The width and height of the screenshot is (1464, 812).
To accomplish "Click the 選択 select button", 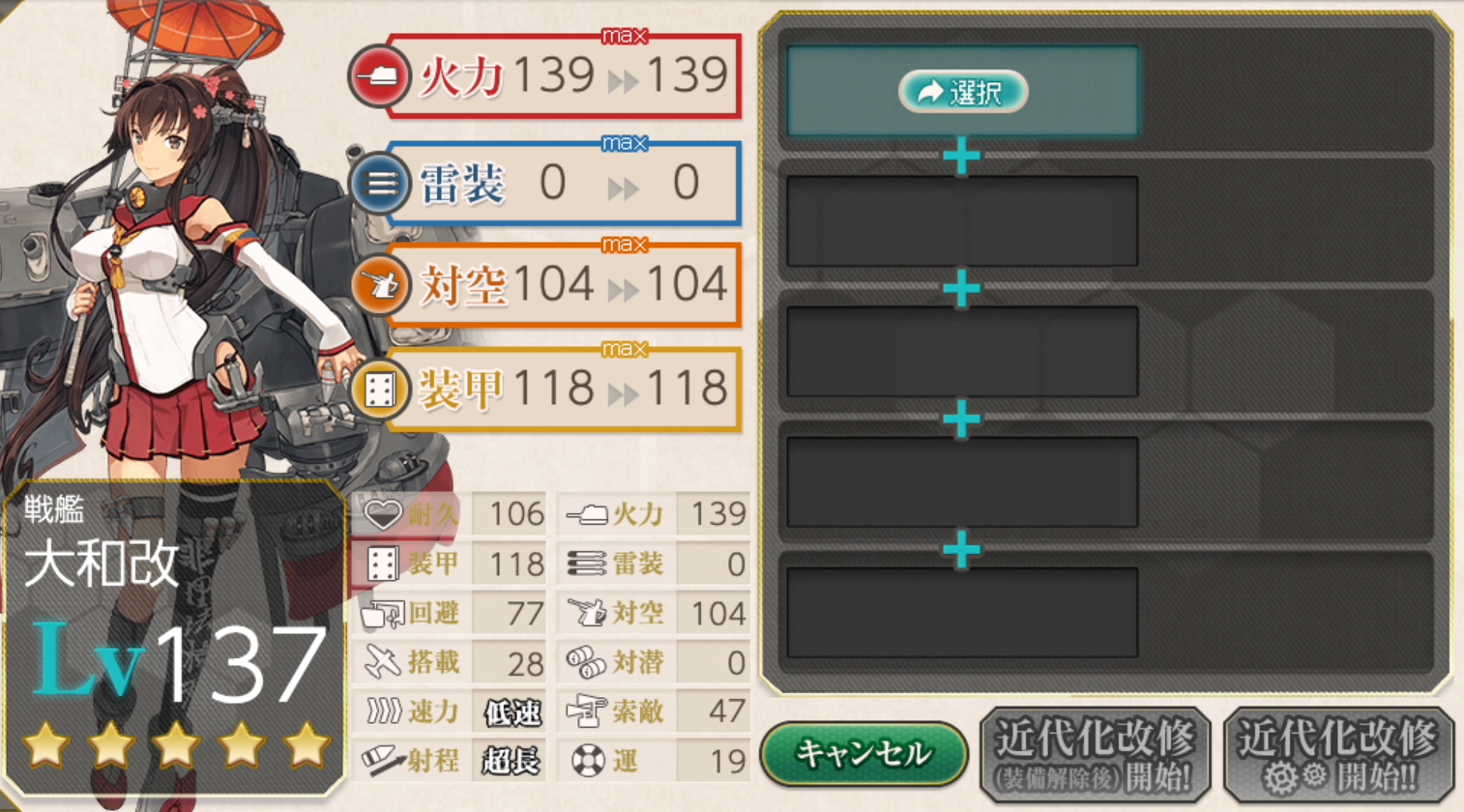I will click(962, 92).
